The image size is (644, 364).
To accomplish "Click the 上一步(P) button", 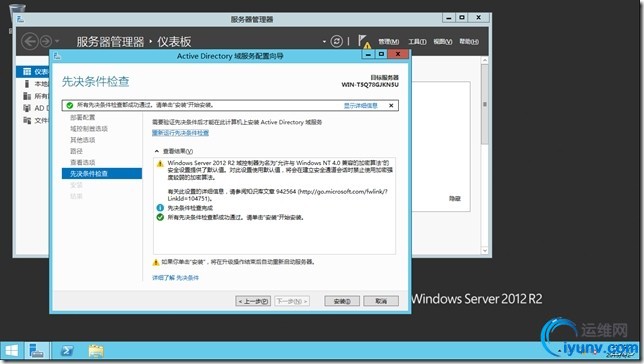I will pos(253,301).
